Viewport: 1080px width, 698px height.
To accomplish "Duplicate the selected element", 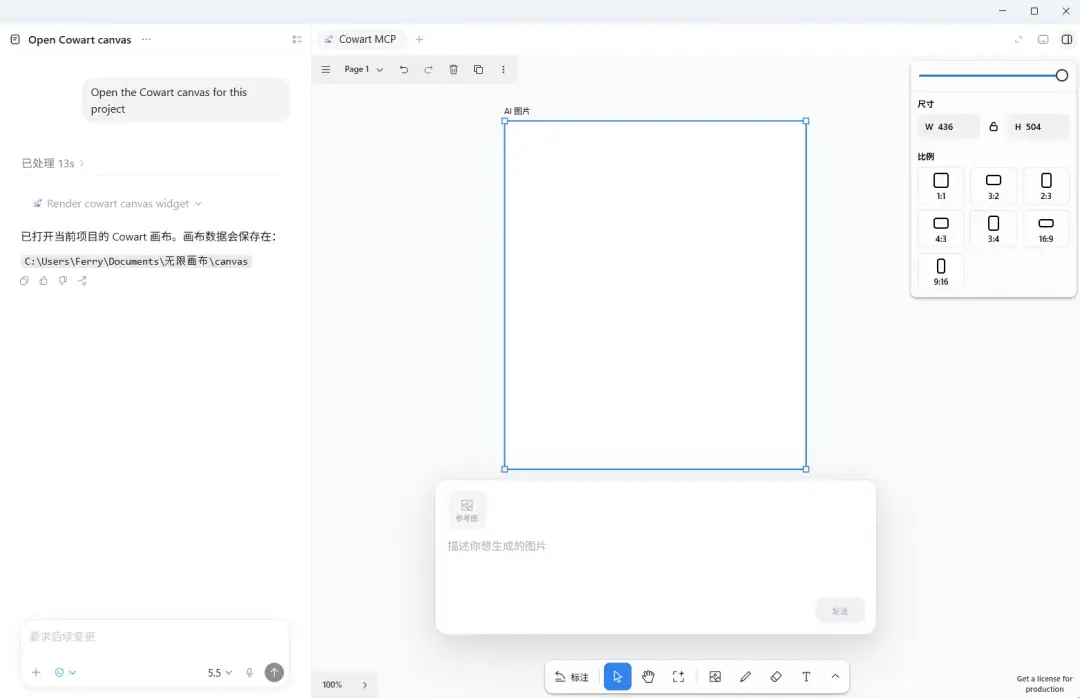I will (478, 70).
